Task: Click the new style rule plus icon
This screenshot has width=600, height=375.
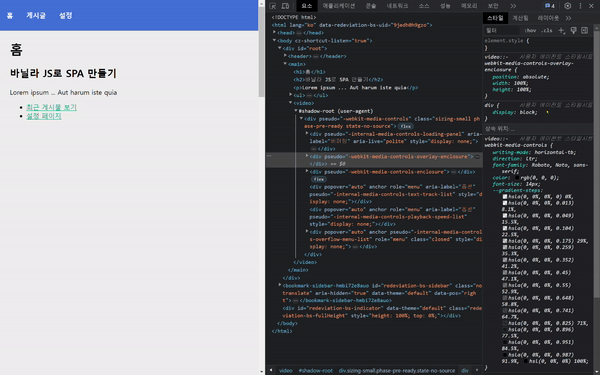Action: pos(561,31)
